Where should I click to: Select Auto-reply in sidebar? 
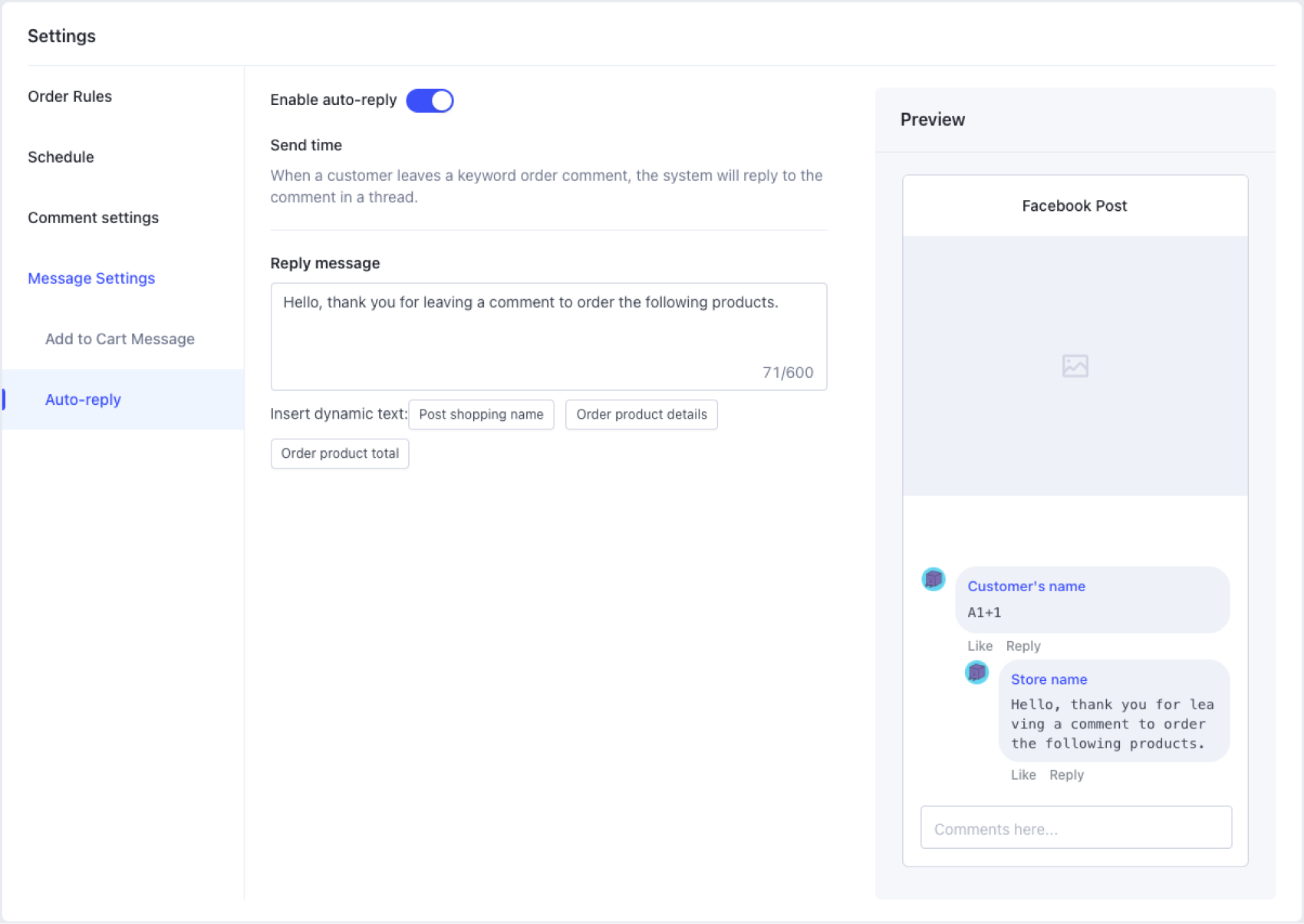coord(83,400)
